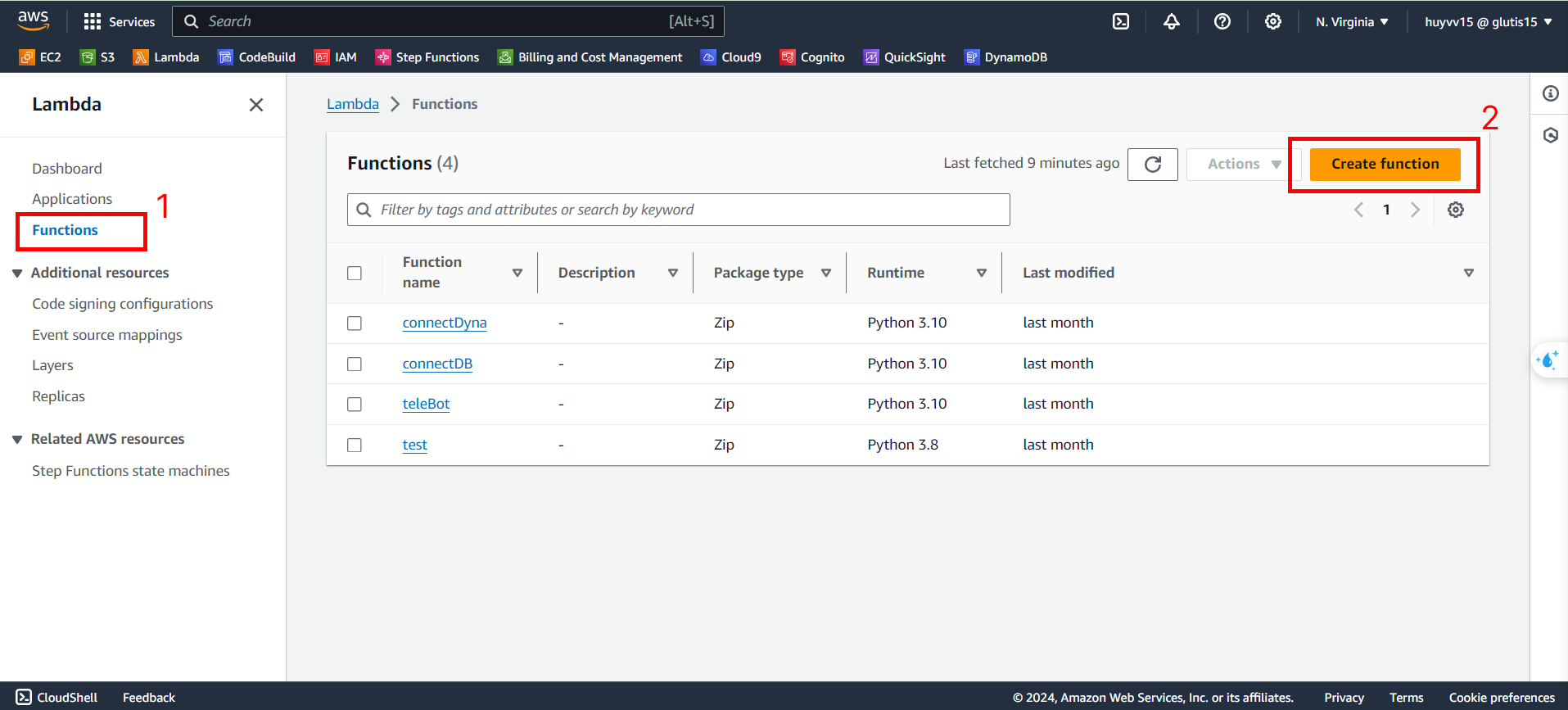Open the Step Functions favorite shortcut
Viewport: 1568px width, 710px height.
(427, 57)
